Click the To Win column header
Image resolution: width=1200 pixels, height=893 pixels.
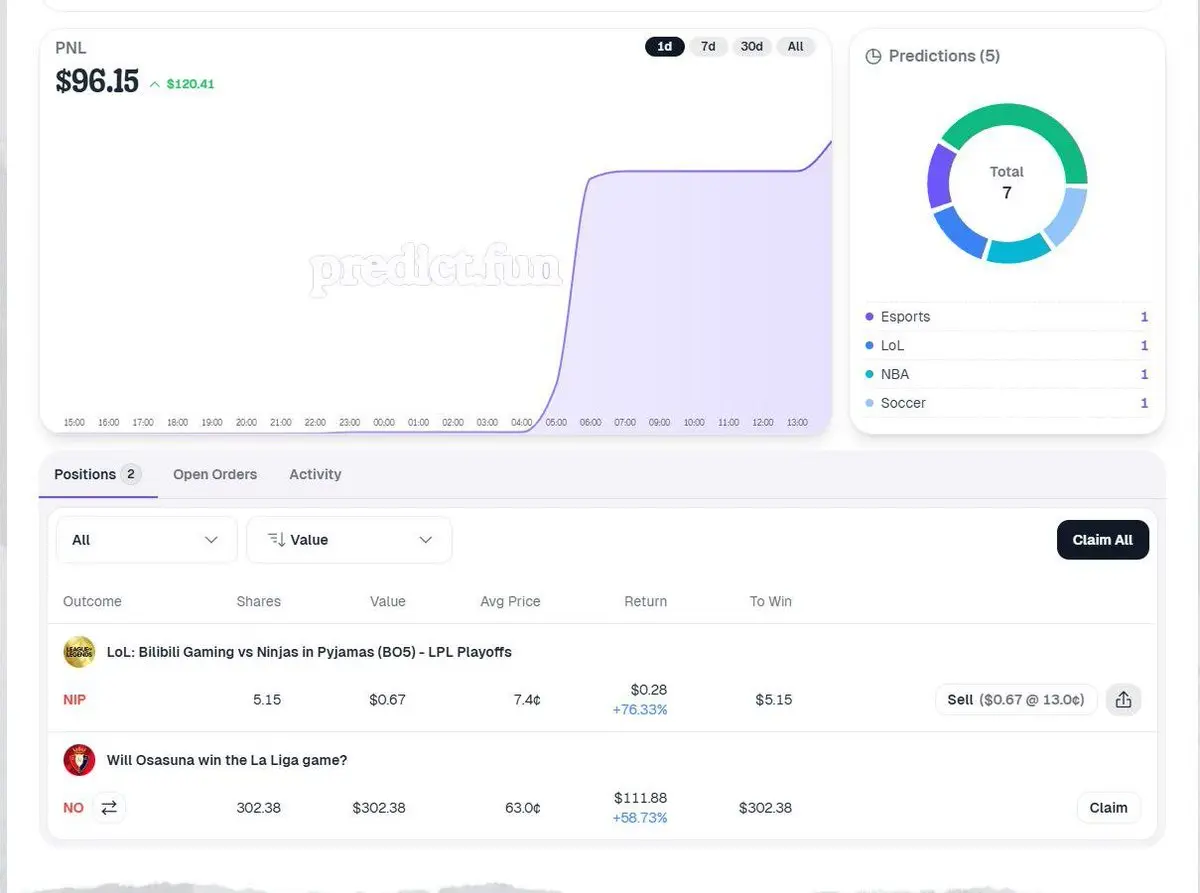(771, 602)
